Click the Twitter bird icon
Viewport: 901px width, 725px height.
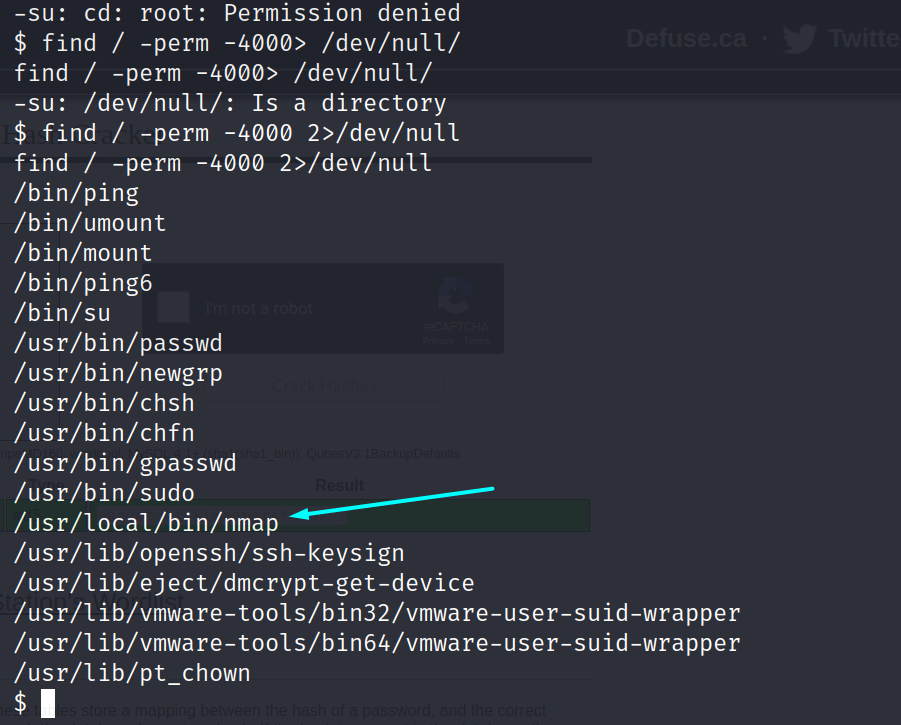pos(799,38)
